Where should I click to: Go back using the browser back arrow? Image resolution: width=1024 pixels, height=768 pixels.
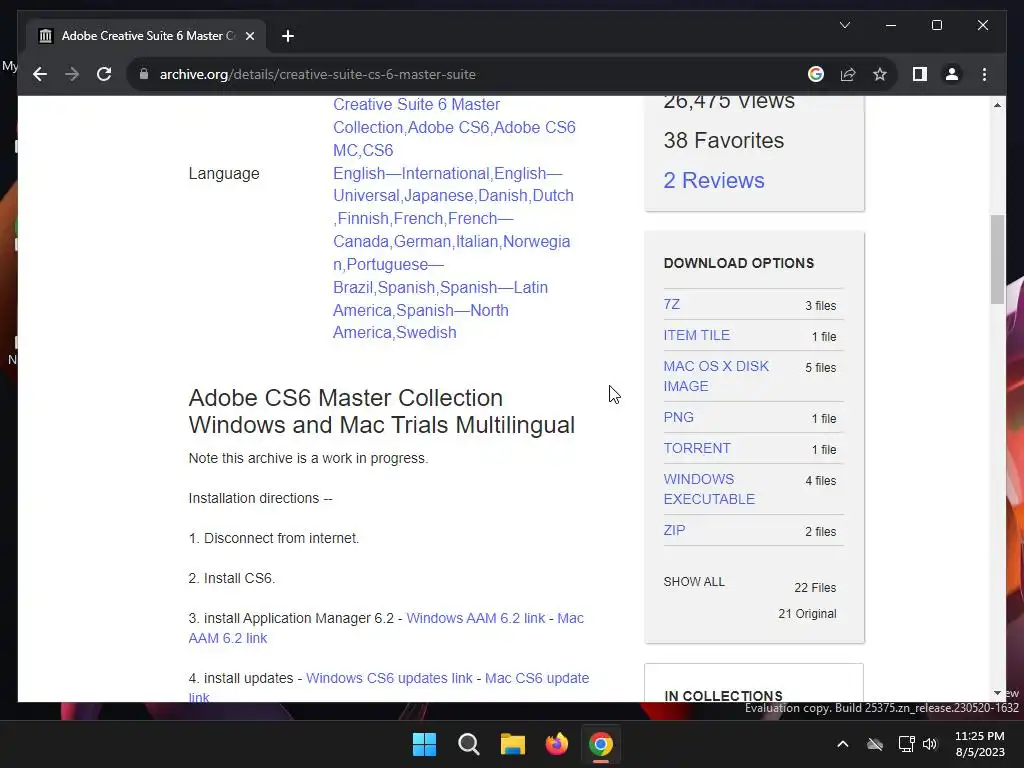point(40,74)
